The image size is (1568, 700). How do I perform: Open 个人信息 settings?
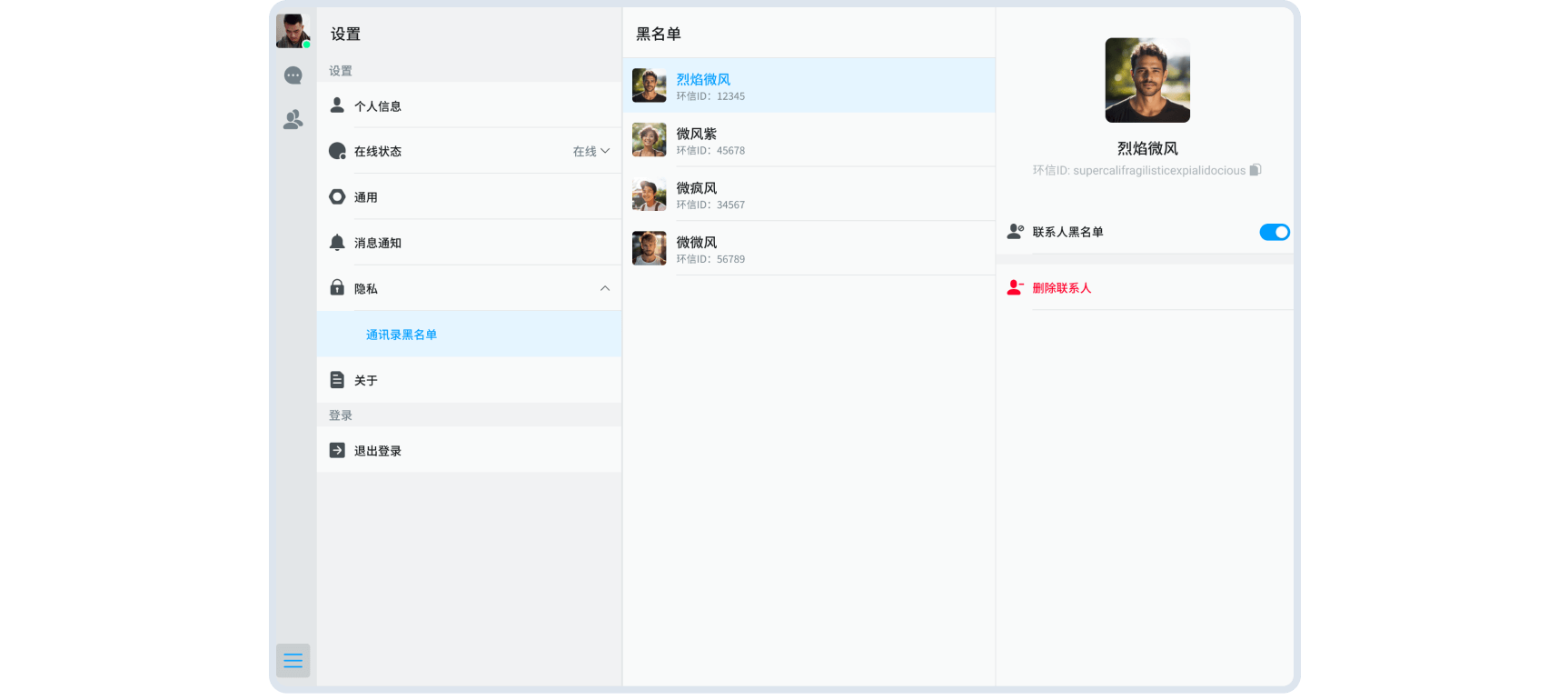(x=378, y=106)
